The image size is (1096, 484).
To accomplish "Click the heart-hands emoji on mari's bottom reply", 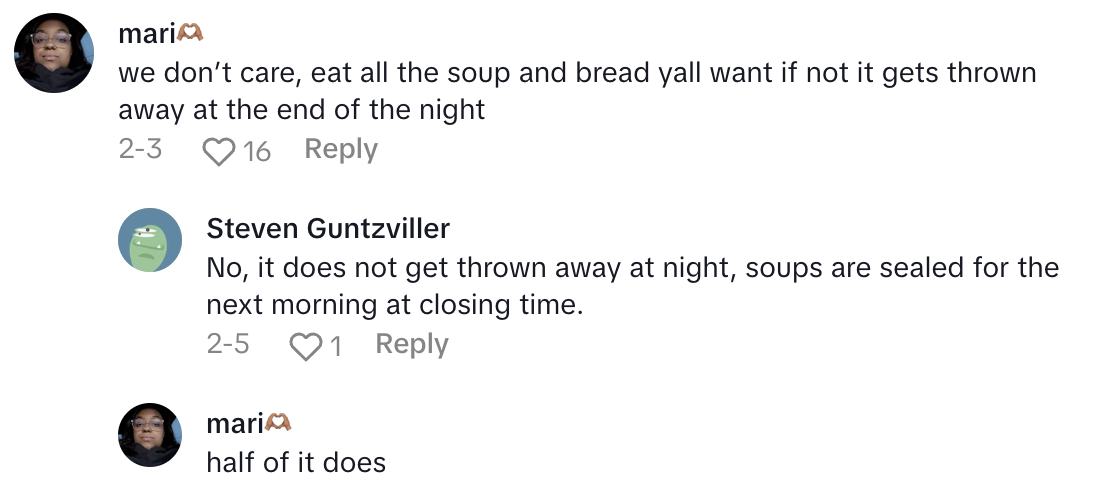I will click(277, 423).
